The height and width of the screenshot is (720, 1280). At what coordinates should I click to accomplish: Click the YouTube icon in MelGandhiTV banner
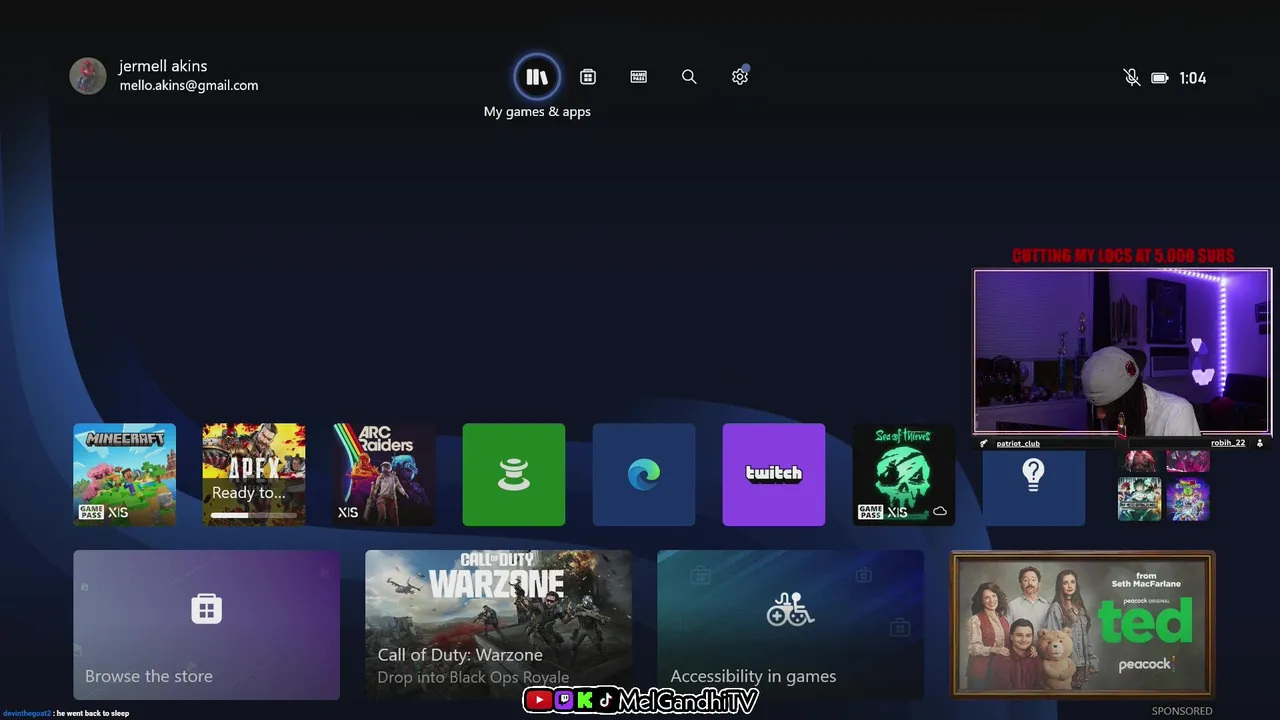tap(538, 701)
